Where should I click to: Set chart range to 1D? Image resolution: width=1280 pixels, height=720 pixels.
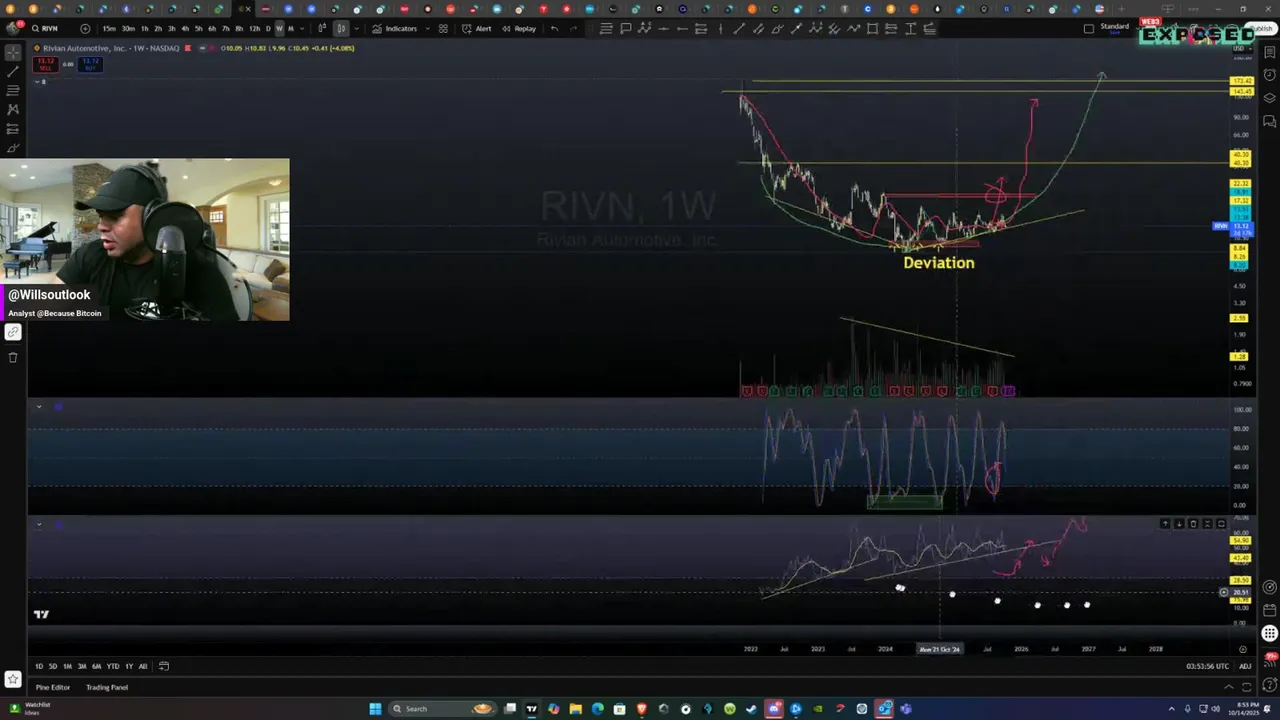[39, 666]
